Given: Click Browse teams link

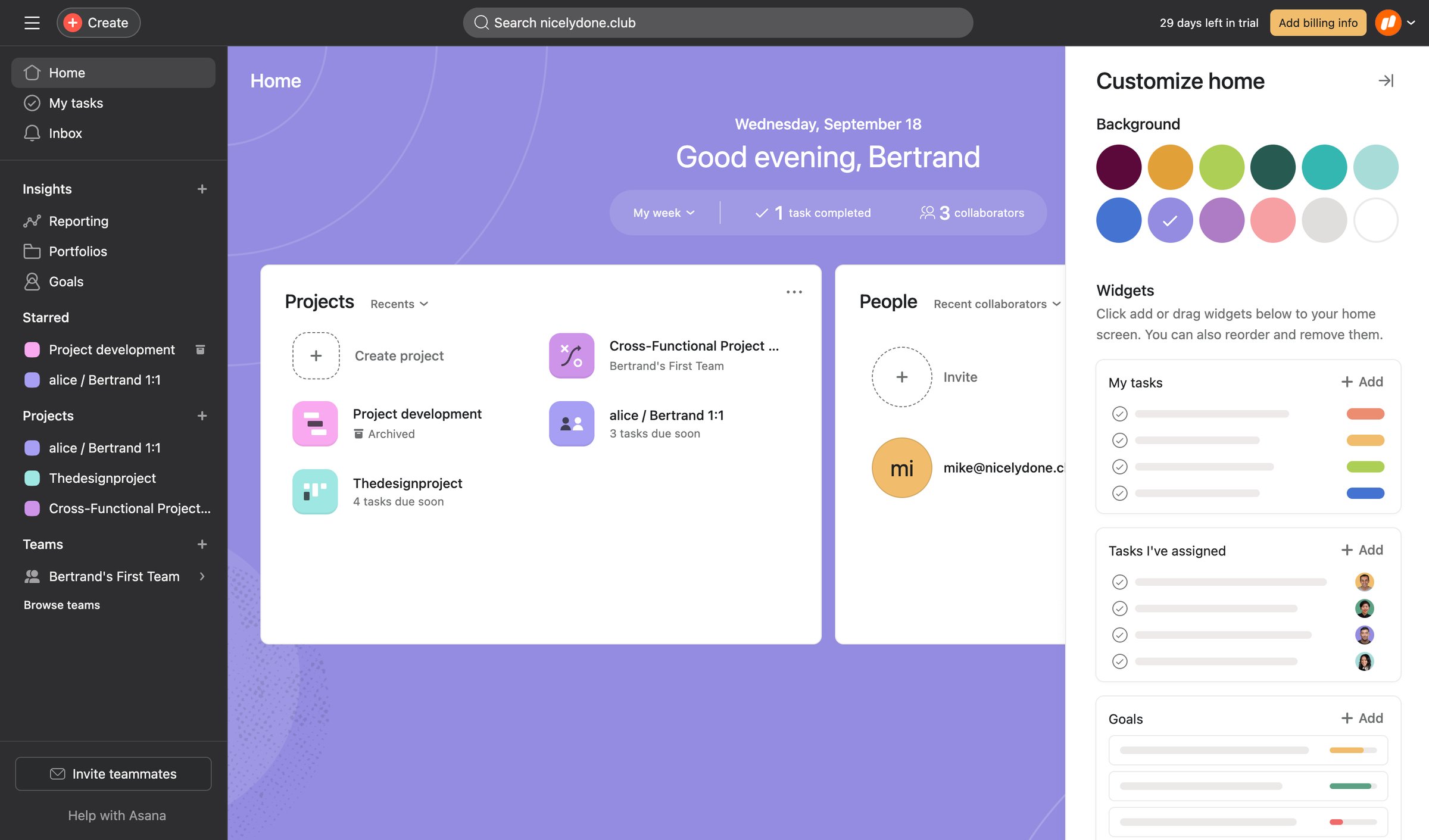Looking at the screenshot, I should [62, 605].
